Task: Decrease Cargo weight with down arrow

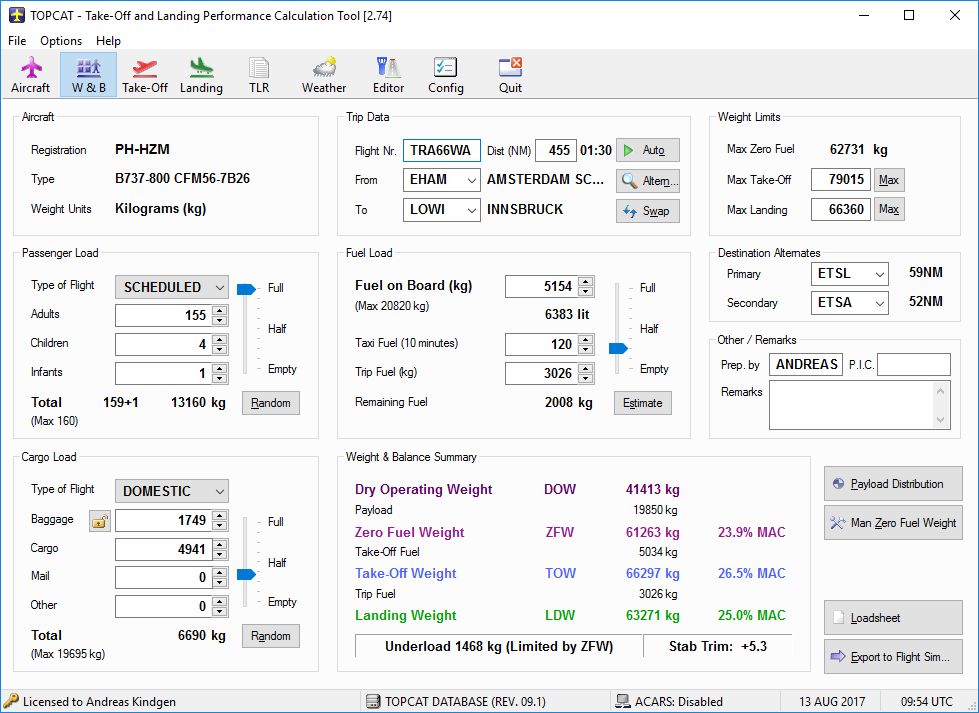Action: click(x=219, y=554)
